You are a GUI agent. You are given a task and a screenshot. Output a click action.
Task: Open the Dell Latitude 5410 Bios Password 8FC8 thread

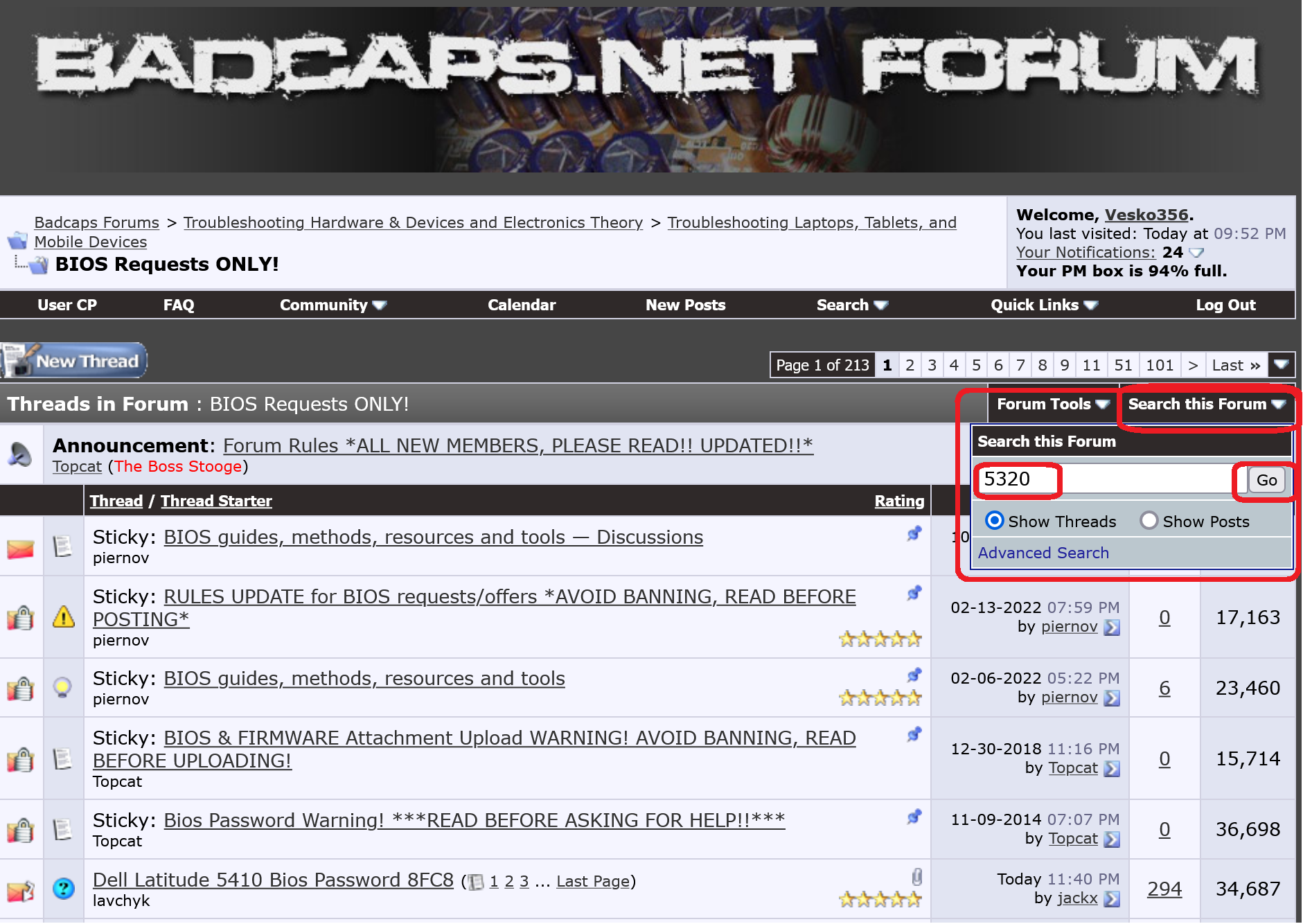coord(273,880)
